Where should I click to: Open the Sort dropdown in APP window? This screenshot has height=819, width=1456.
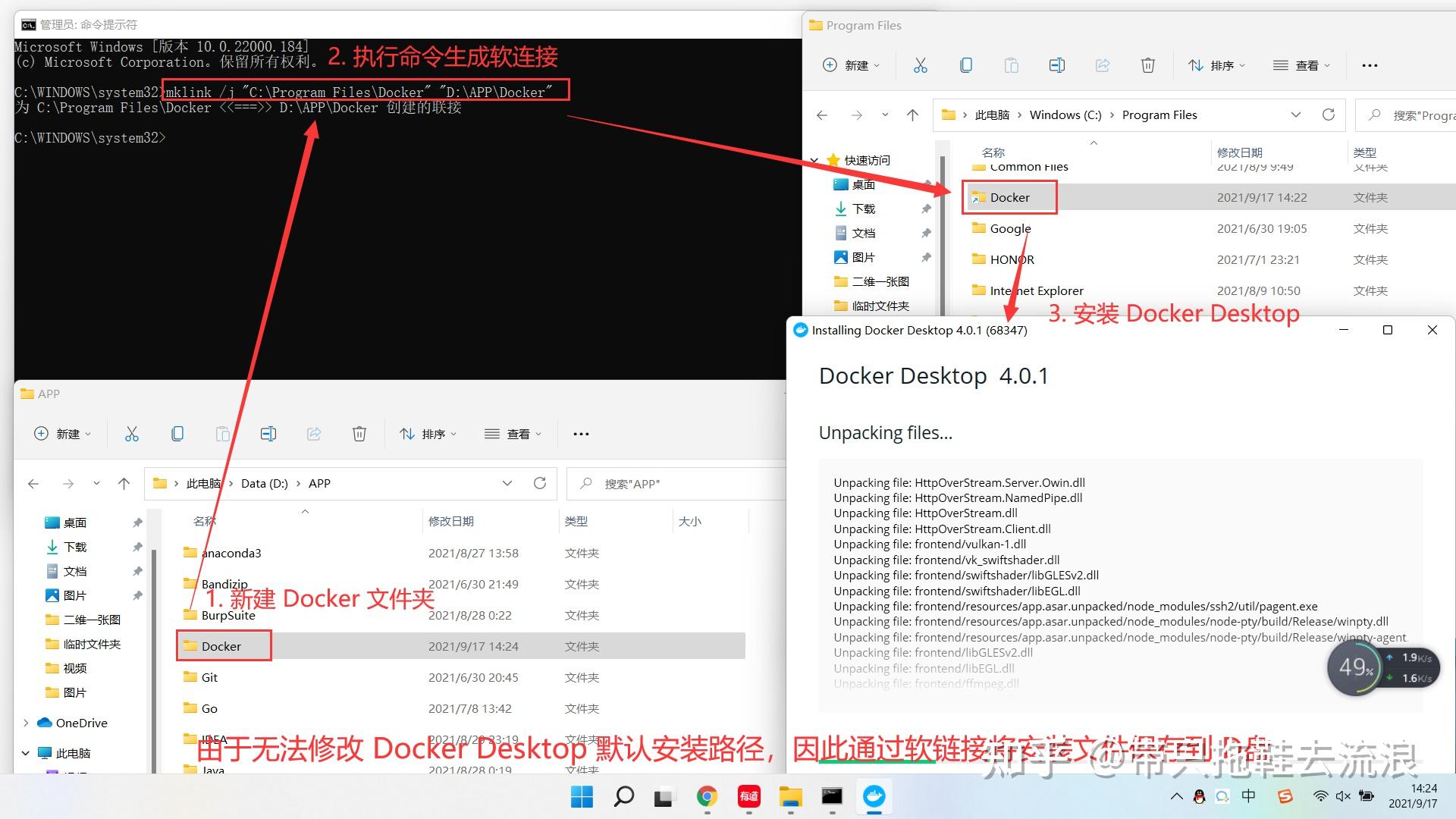[428, 434]
